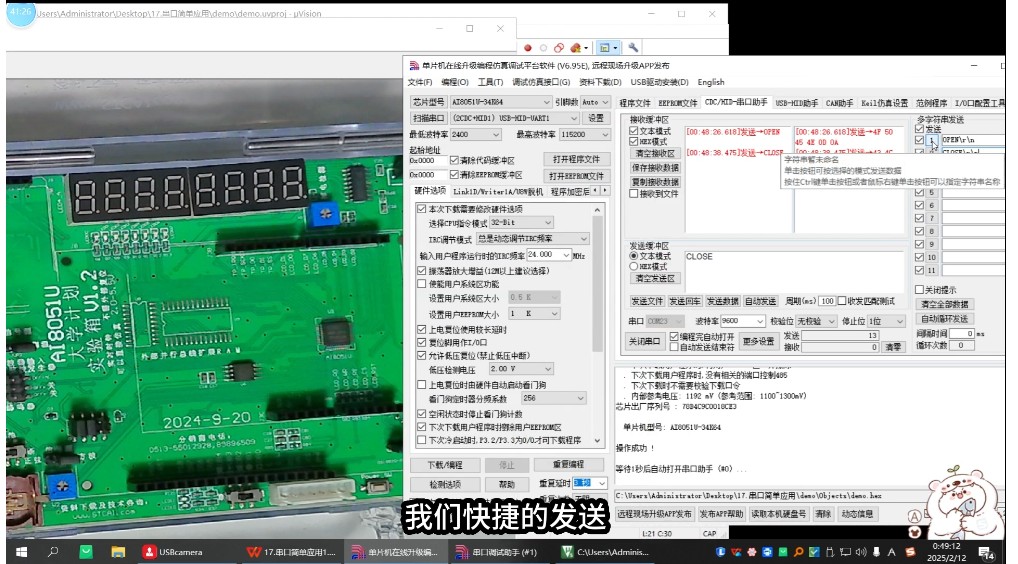Click multi-string send button number 10

click(x=932, y=257)
